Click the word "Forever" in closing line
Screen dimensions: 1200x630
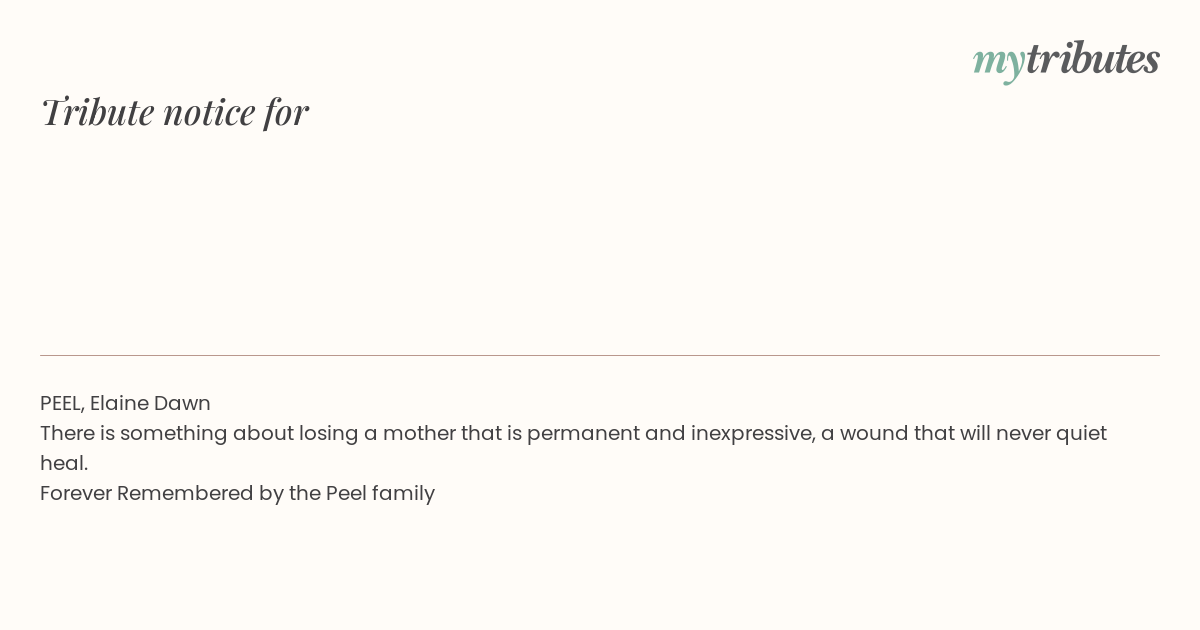(x=76, y=493)
